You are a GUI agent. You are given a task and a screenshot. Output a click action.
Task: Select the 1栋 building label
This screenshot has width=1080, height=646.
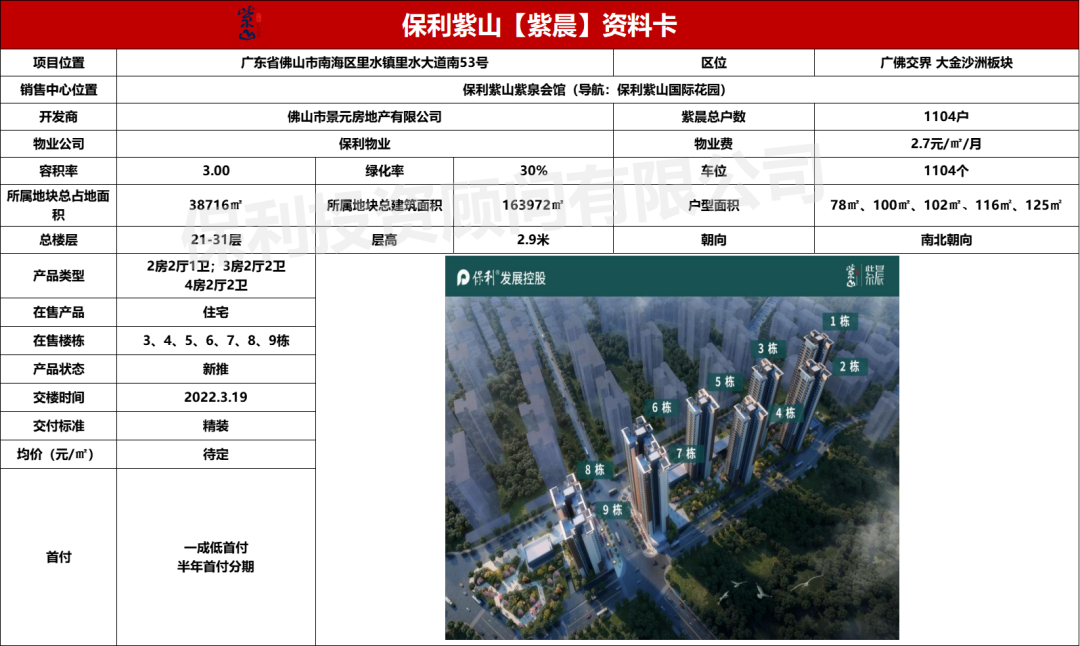click(x=839, y=321)
